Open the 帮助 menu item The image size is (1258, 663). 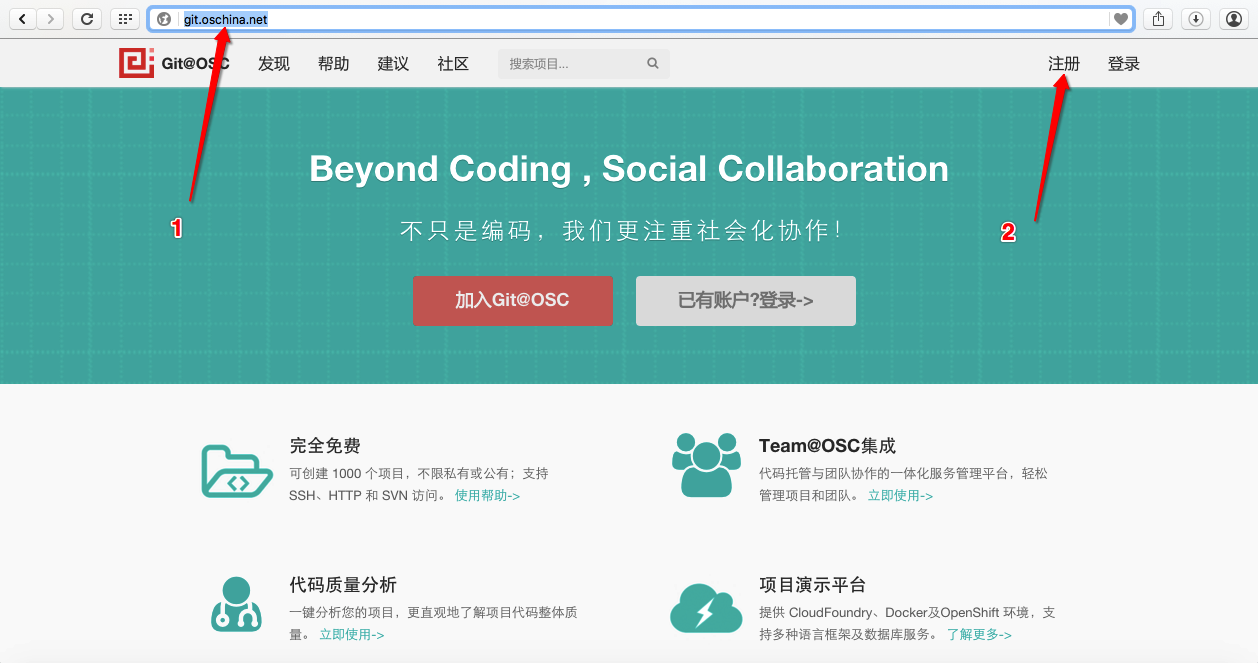click(334, 64)
